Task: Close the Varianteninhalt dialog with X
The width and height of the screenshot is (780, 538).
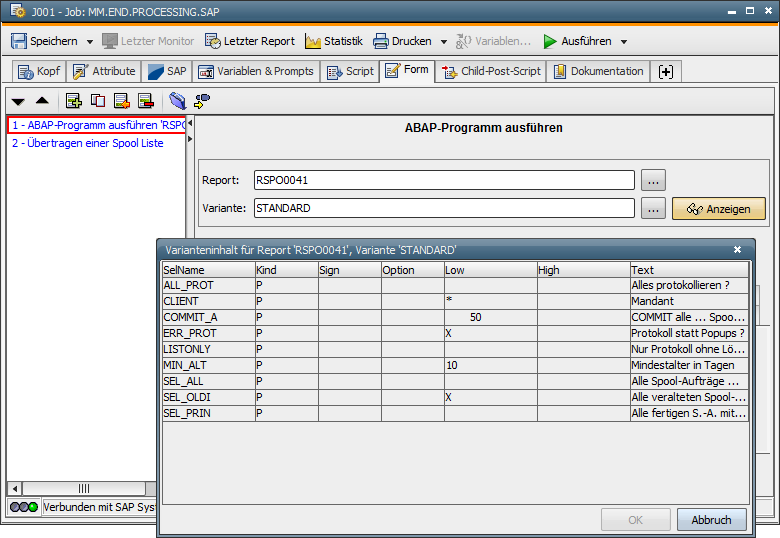Action: (737, 250)
